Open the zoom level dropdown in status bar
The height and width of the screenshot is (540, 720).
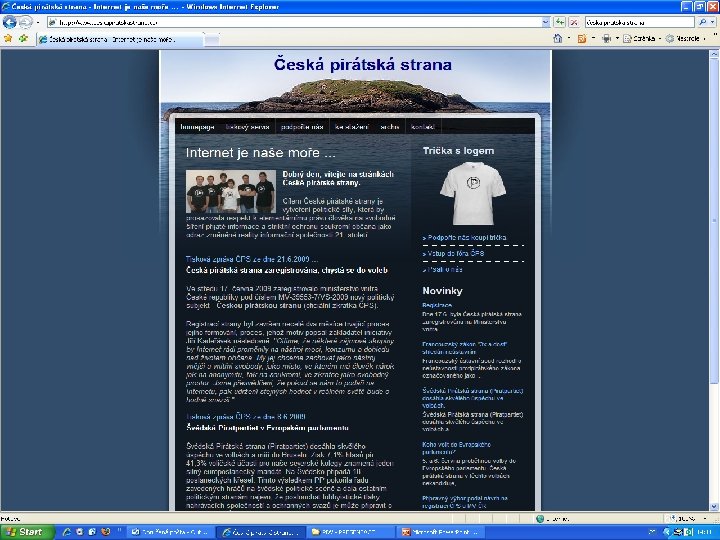[x=705, y=519]
